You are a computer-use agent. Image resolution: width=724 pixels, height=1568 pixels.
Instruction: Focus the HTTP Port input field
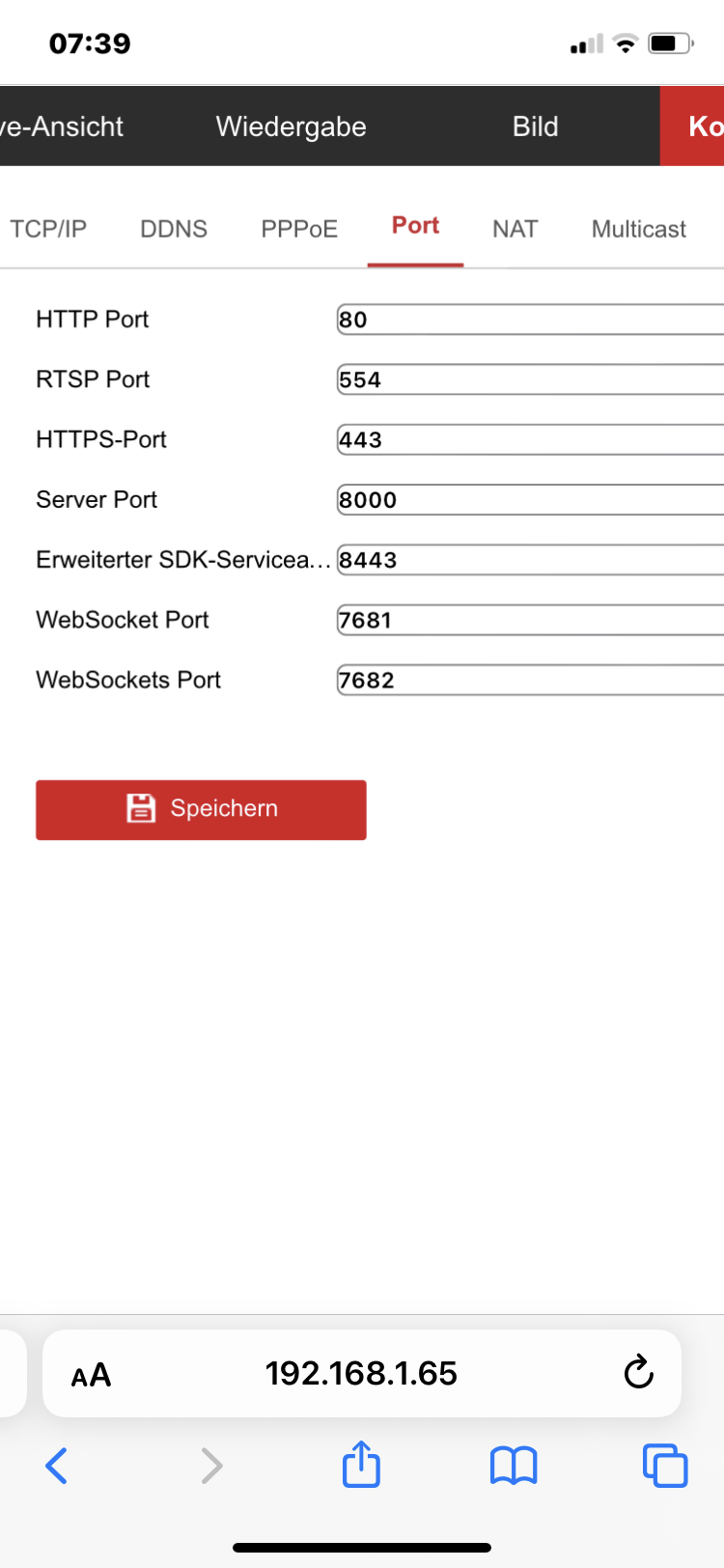pyautogui.click(x=529, y=320)
